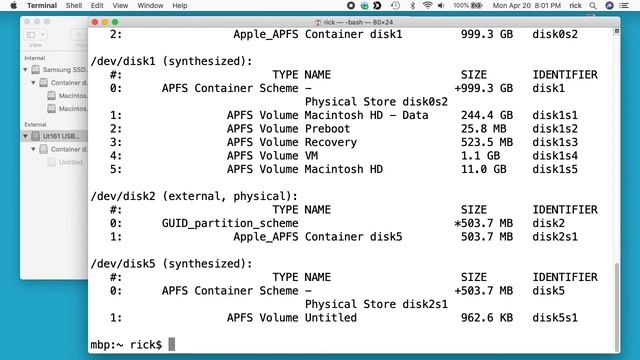Open the Wi-Fi status menu
This screenshot has height=360, width=640.
[427, 6]
